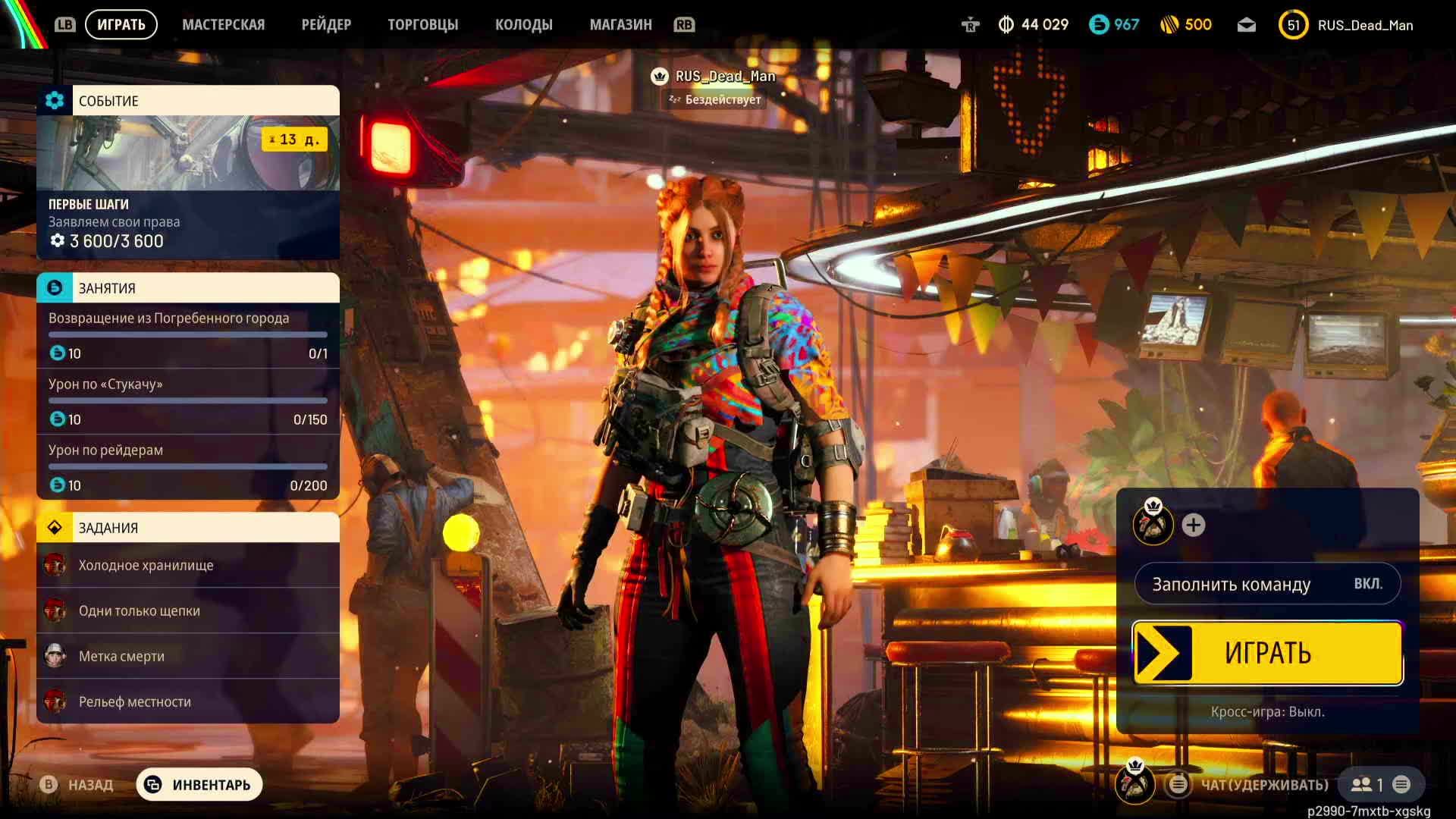Screen dimensions: 1456x819
Task: Toggle Заполнить команду ВКЛ. switch
Action: (1266, 584)
